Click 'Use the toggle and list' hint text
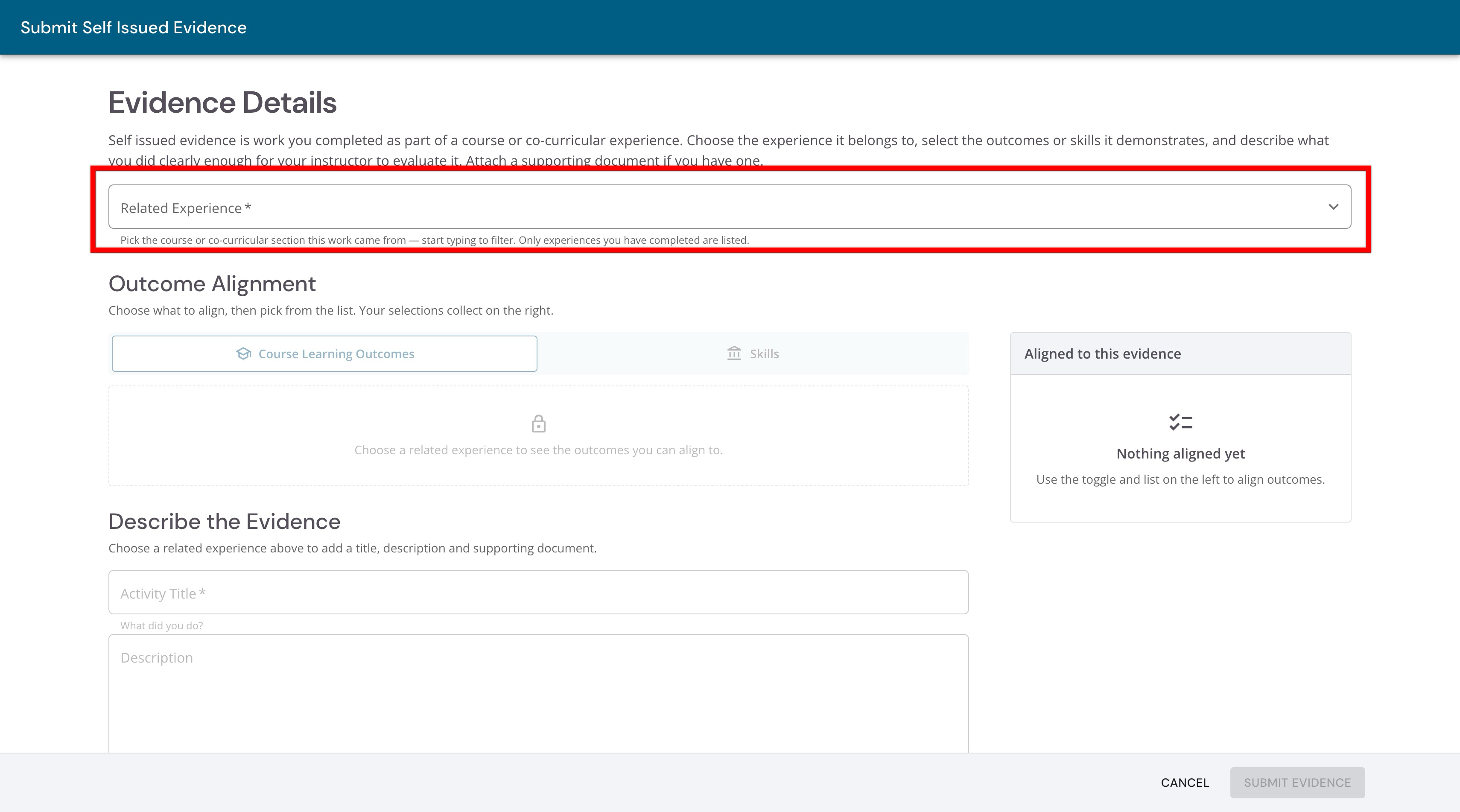1460x812 pixels. tap(1180, 479)
